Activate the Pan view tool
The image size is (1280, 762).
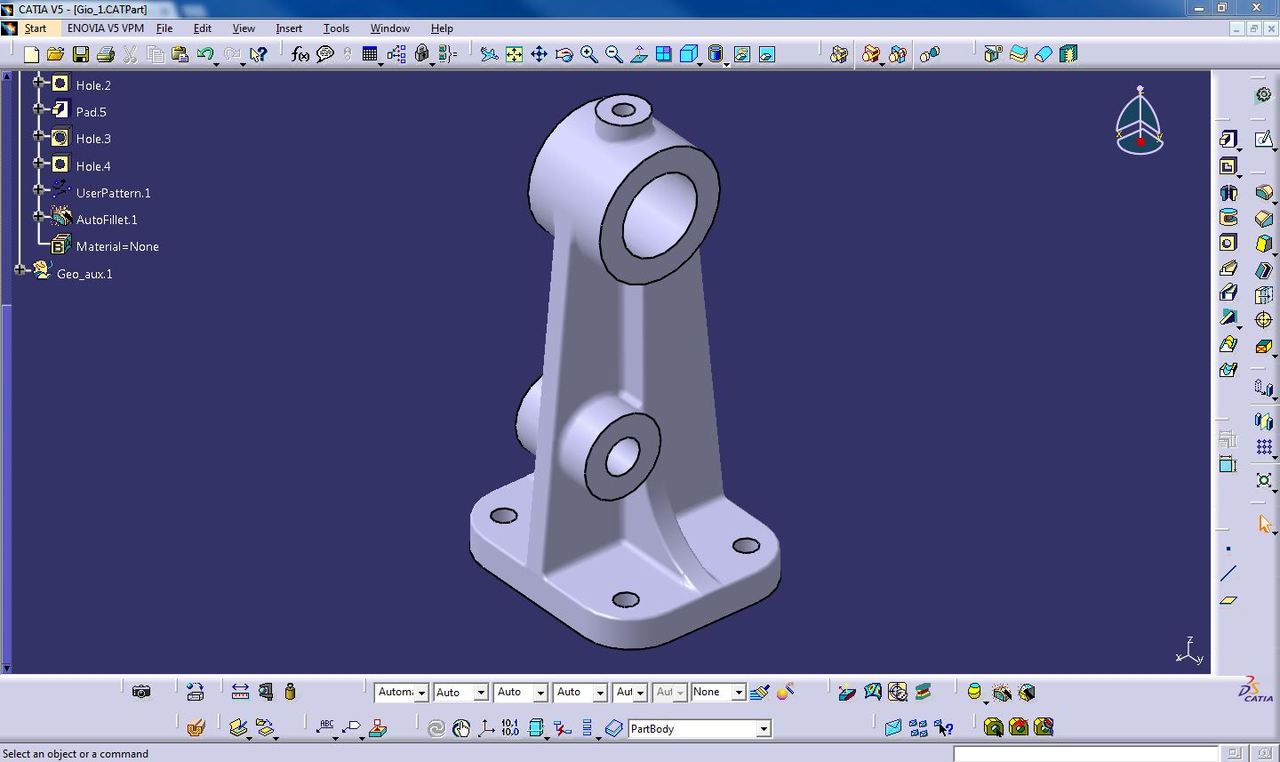tap(539, 54)
